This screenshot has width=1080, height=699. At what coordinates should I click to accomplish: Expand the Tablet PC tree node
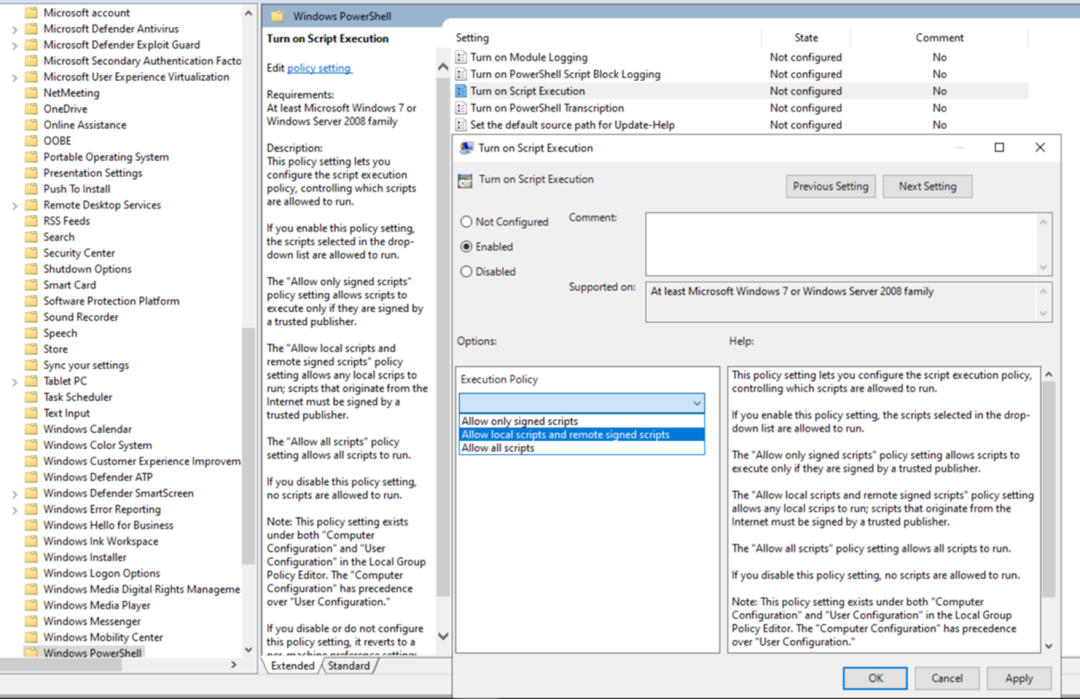[x=14, y=382]
